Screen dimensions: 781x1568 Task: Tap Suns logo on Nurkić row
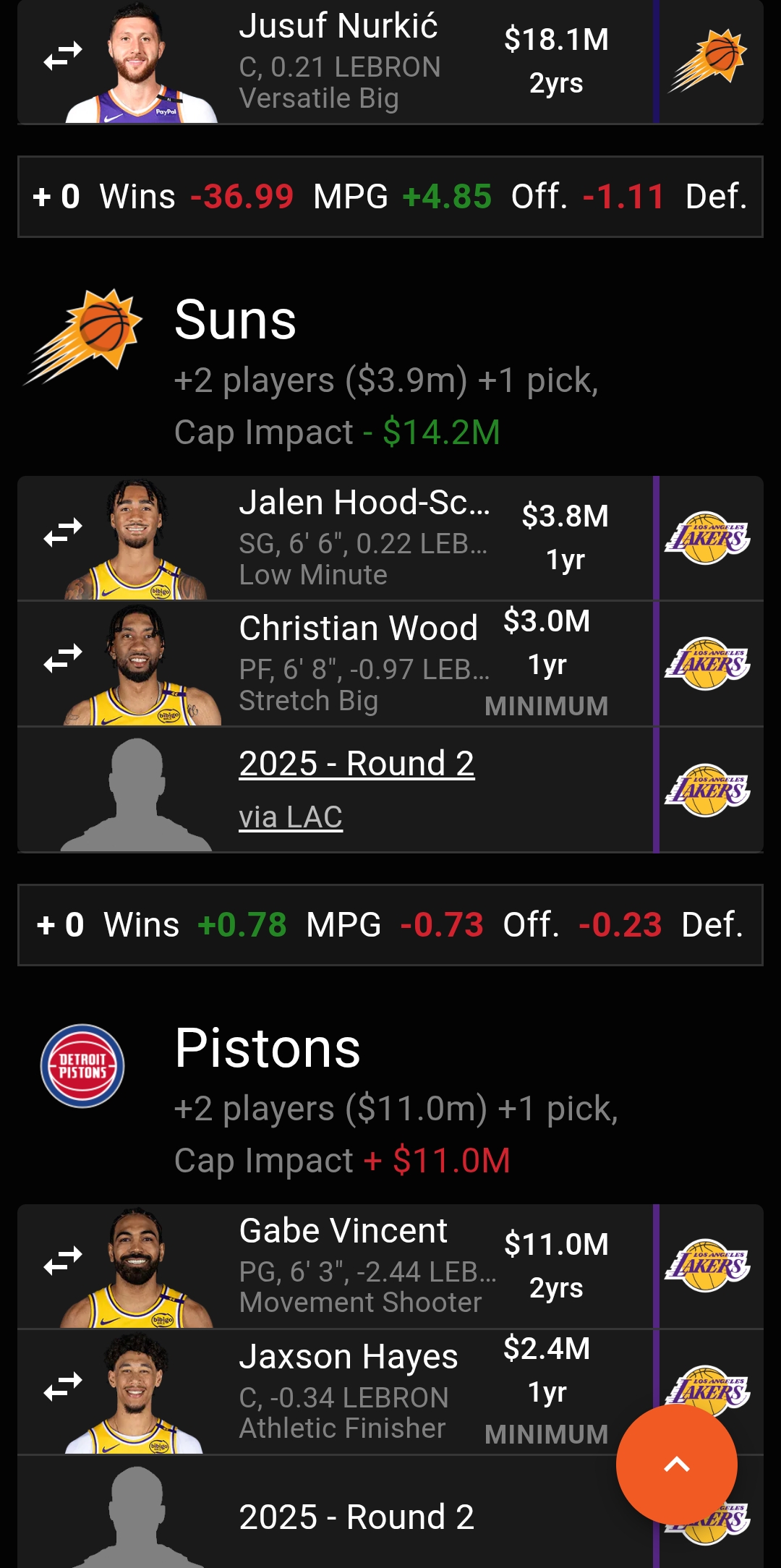(707, 61)
